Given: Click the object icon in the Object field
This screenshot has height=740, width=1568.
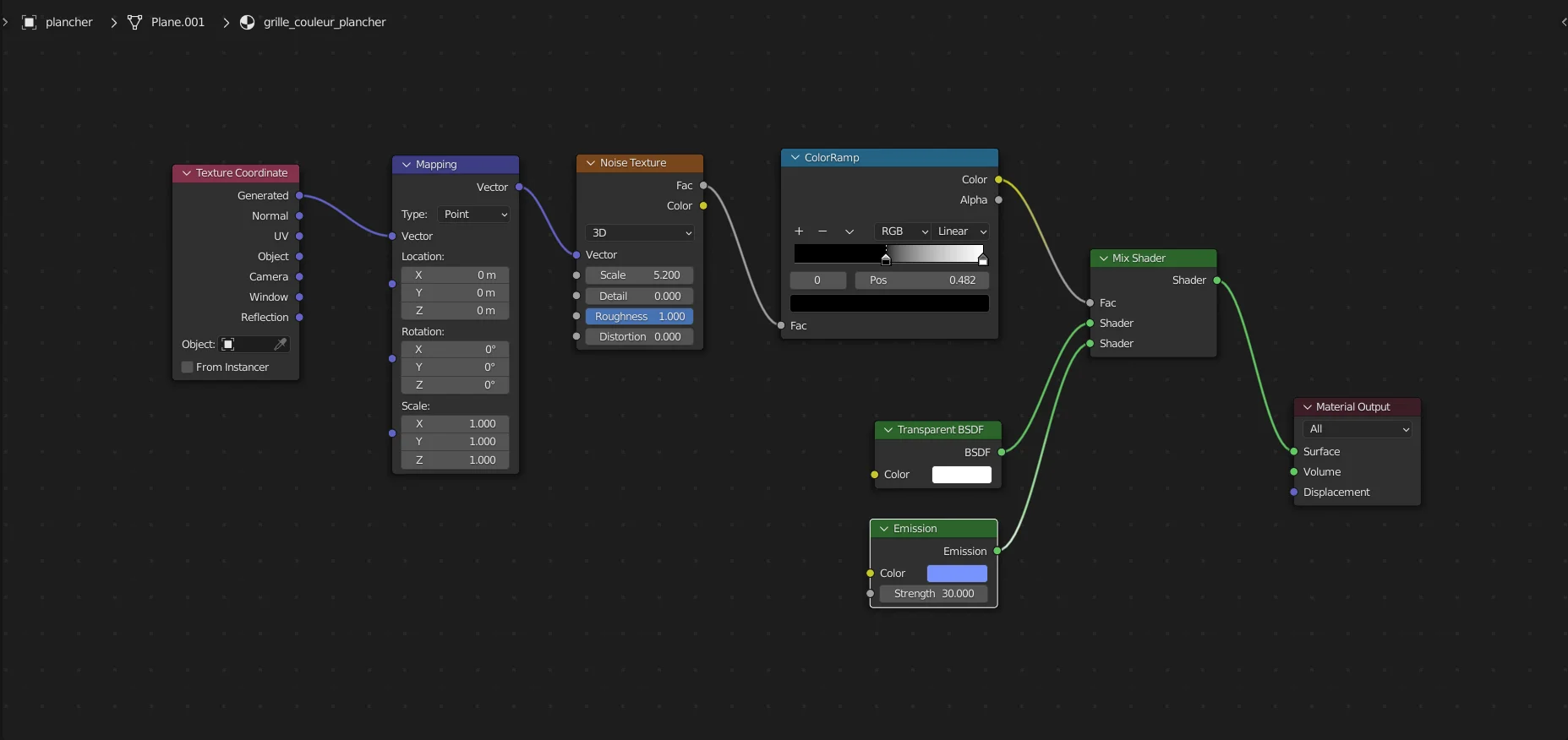Looking at the screenshot, I should coord(228,345).
